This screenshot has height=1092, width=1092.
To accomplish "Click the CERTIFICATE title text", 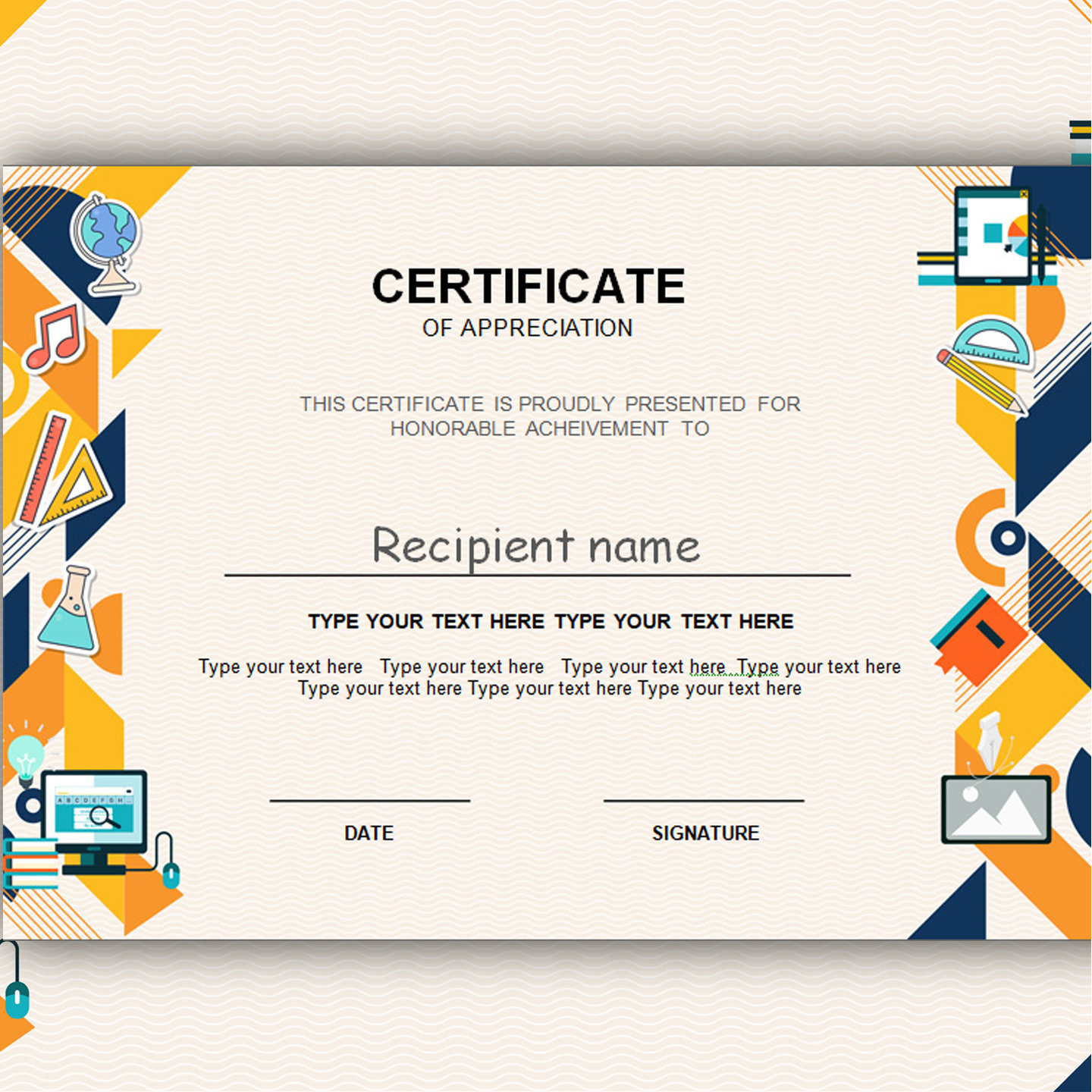I will coord(529,286).
